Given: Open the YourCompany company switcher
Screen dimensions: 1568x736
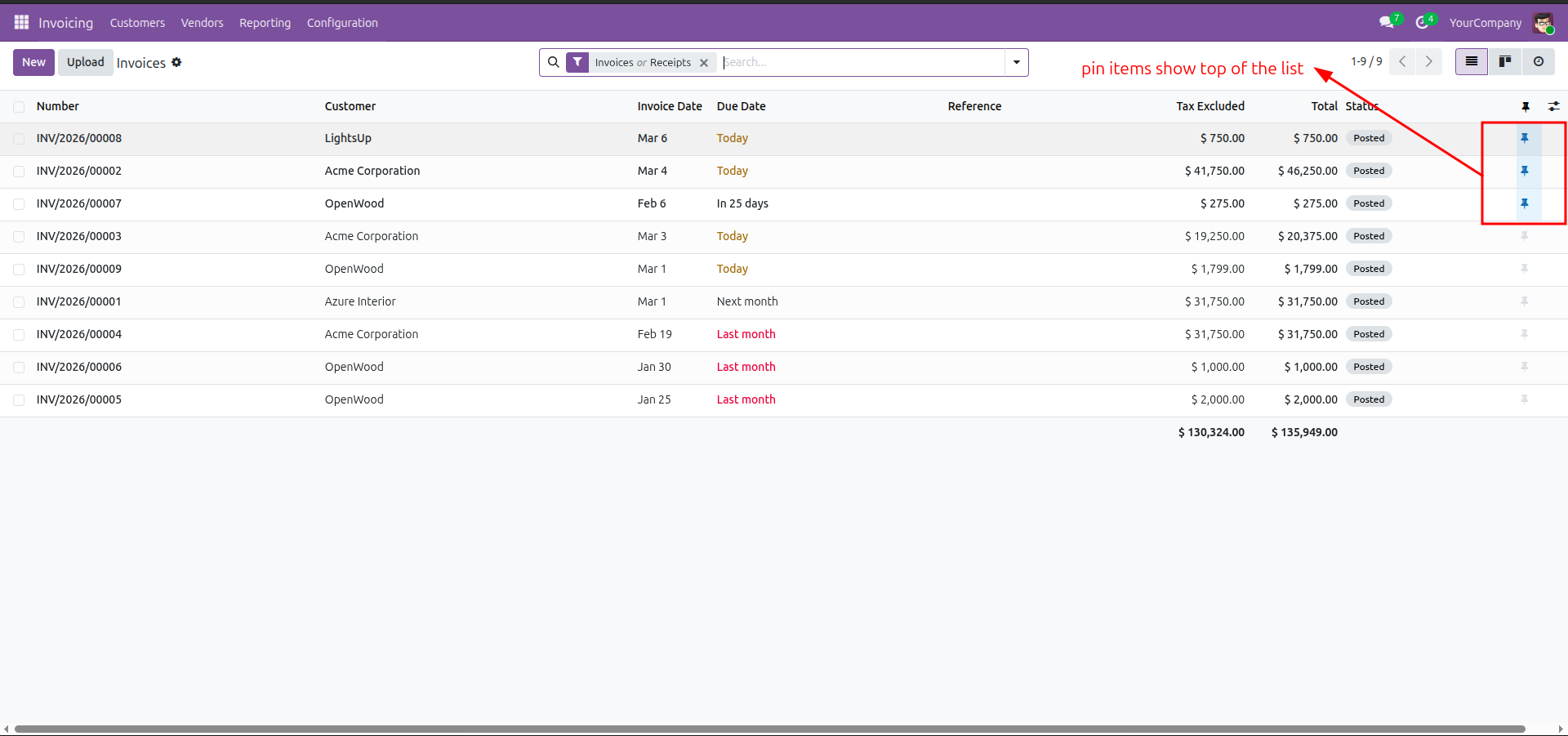Looking at the screenshot, I should coord(1485,23).
